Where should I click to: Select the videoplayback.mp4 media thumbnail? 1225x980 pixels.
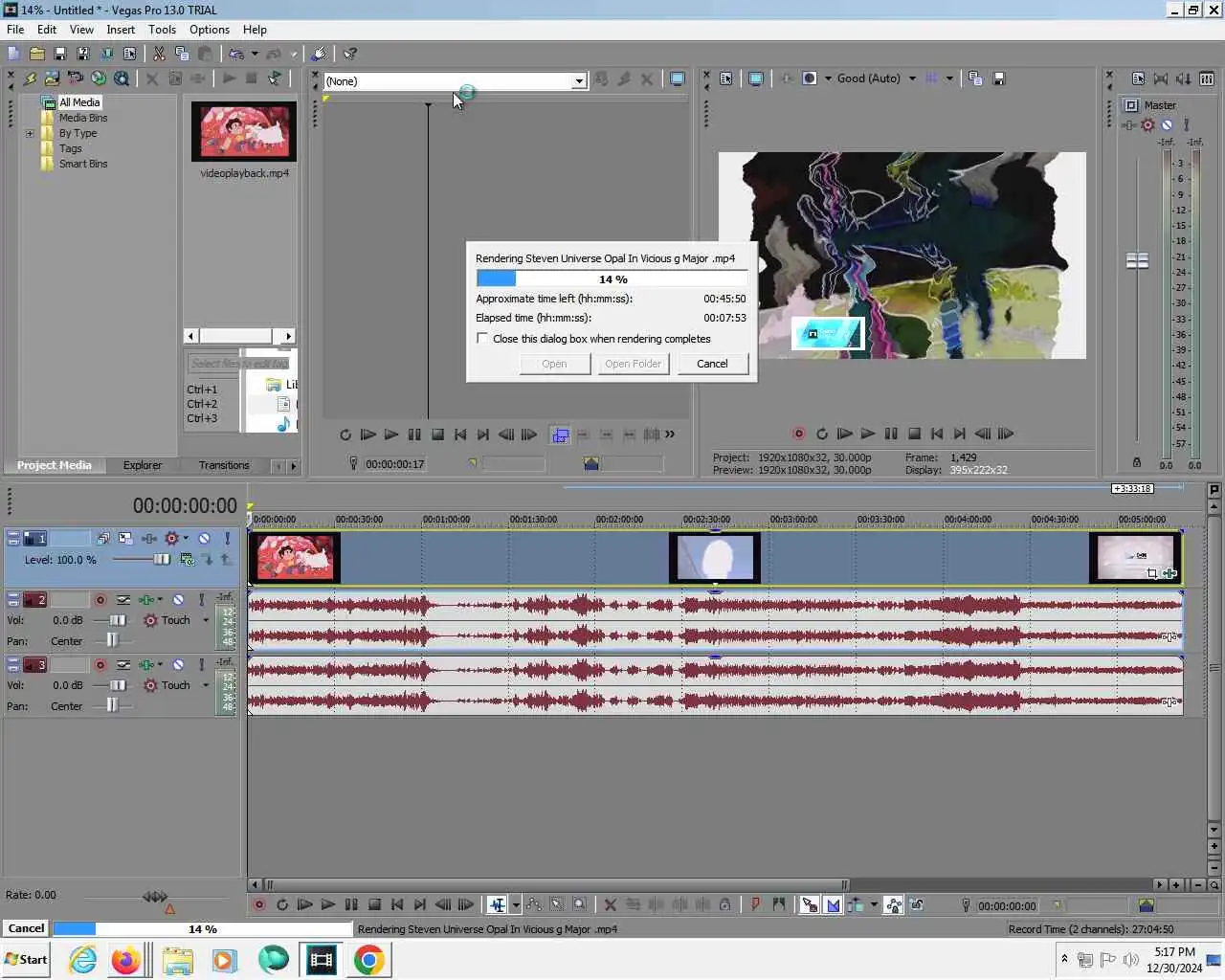tap(244, 131)
